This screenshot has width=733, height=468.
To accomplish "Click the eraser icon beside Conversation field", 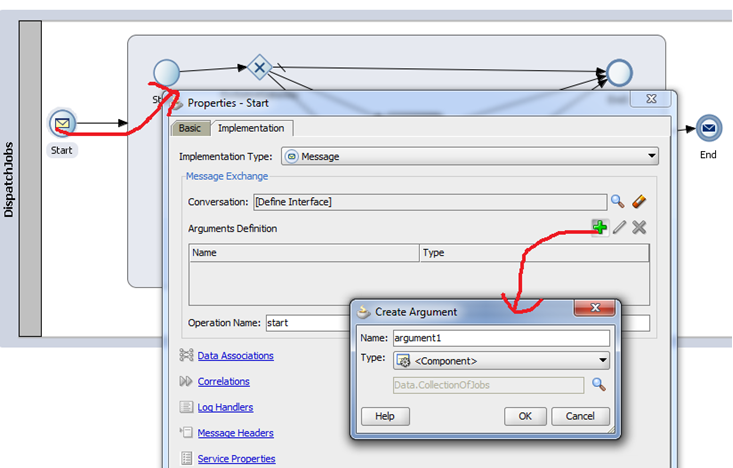I will click(639, 202).
